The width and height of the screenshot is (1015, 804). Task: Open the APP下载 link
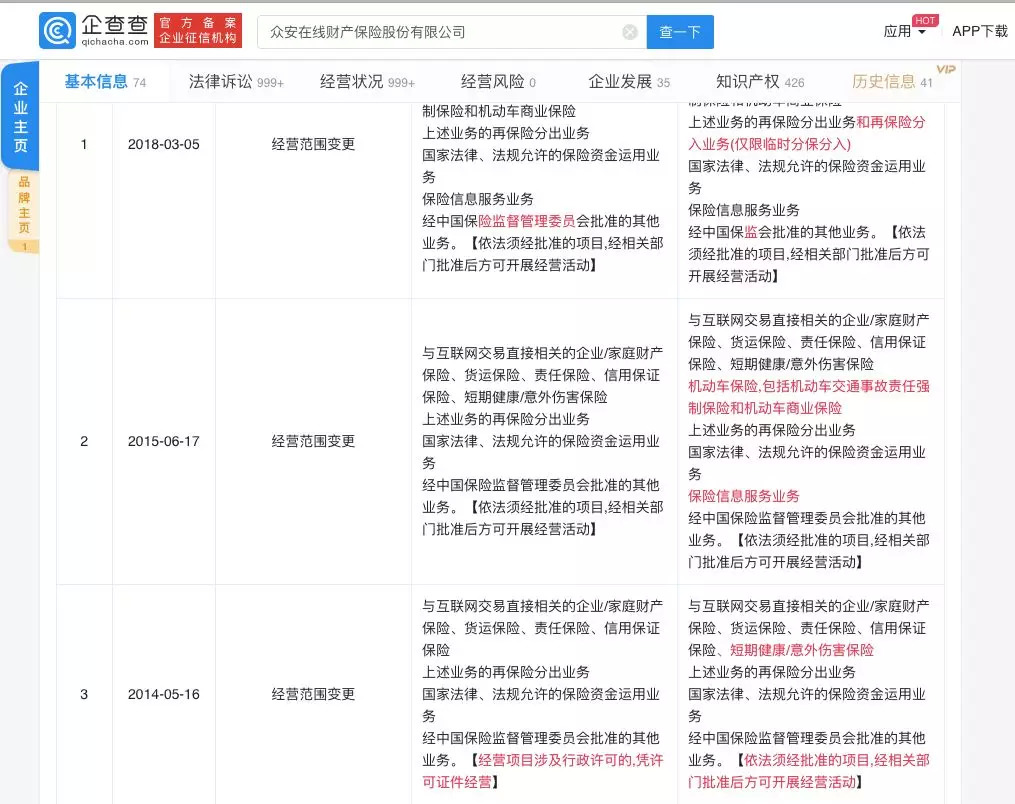pyautogui.click(x=979, y=31)
